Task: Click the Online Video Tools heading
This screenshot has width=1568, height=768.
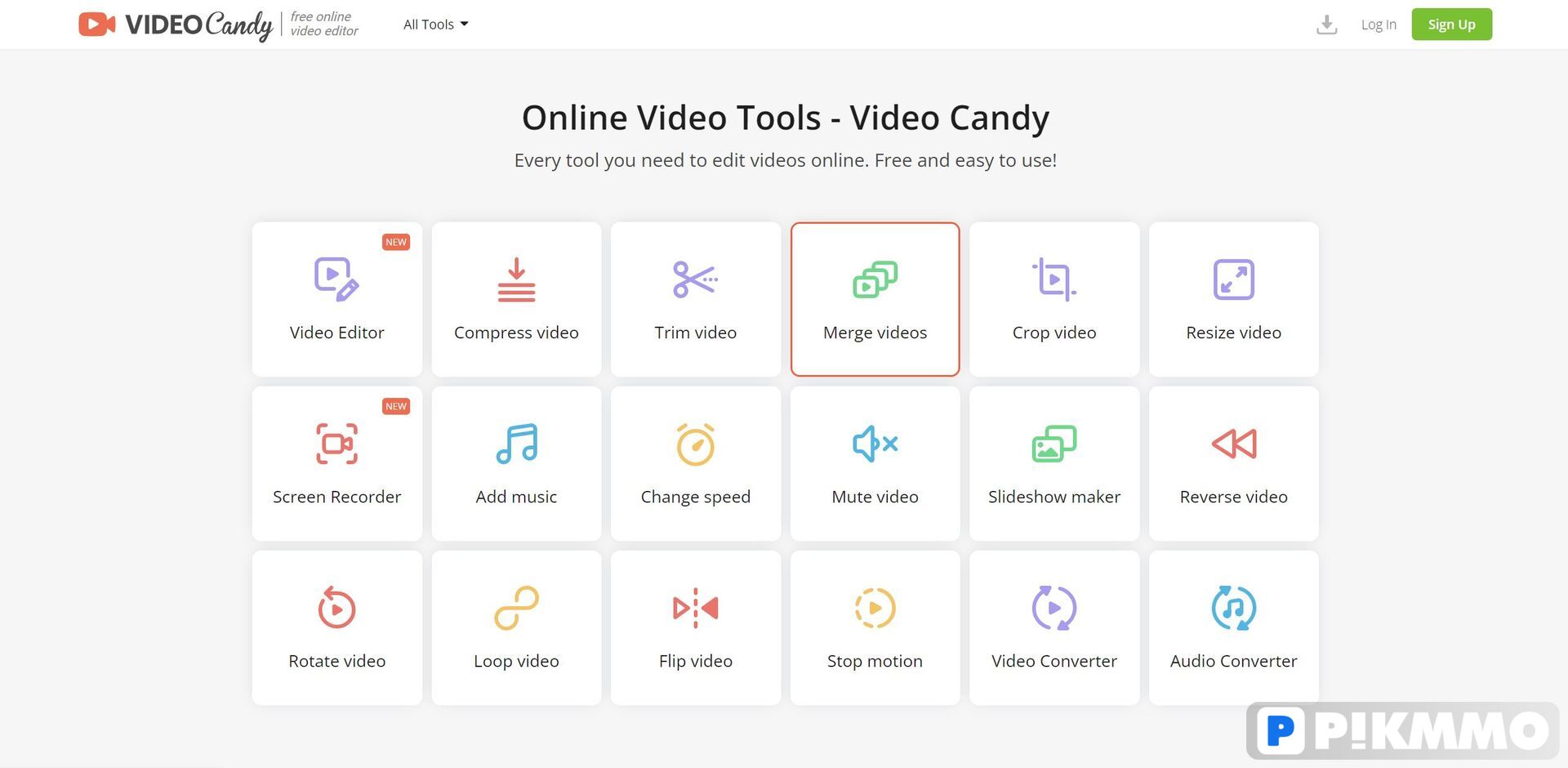Action: [x=786, y=118]
